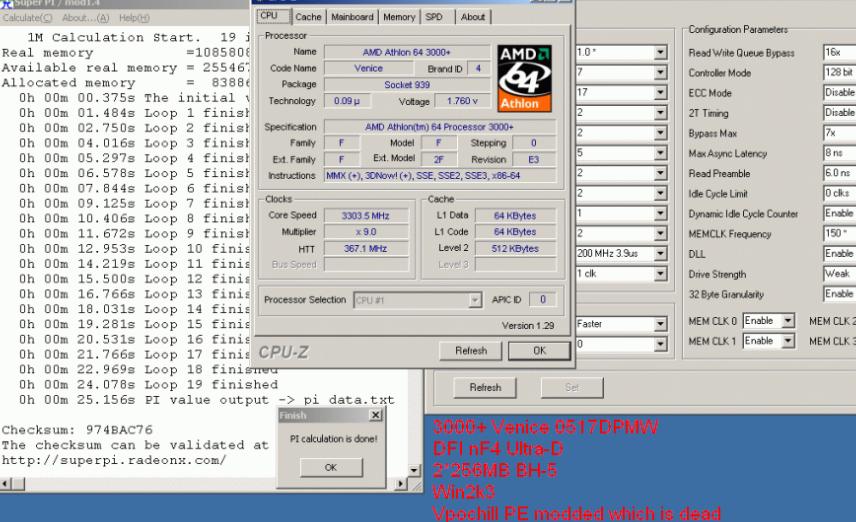Open the Cache tab in CPU-Z
The image size is (856, 522).
(x=308, y=17)
